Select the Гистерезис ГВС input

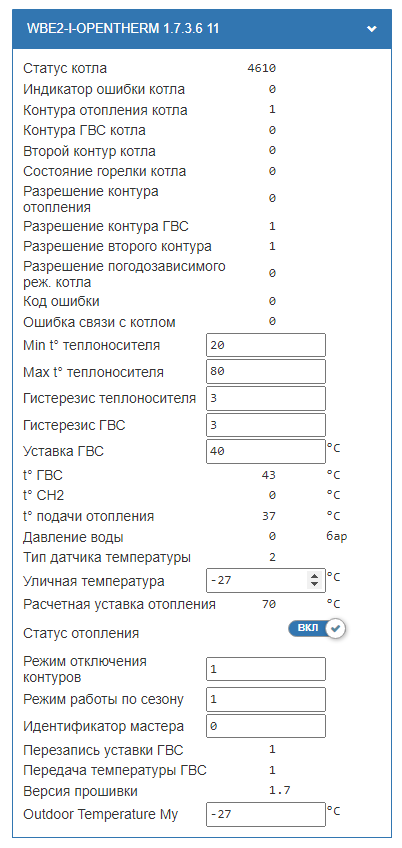tap(266, 425)
